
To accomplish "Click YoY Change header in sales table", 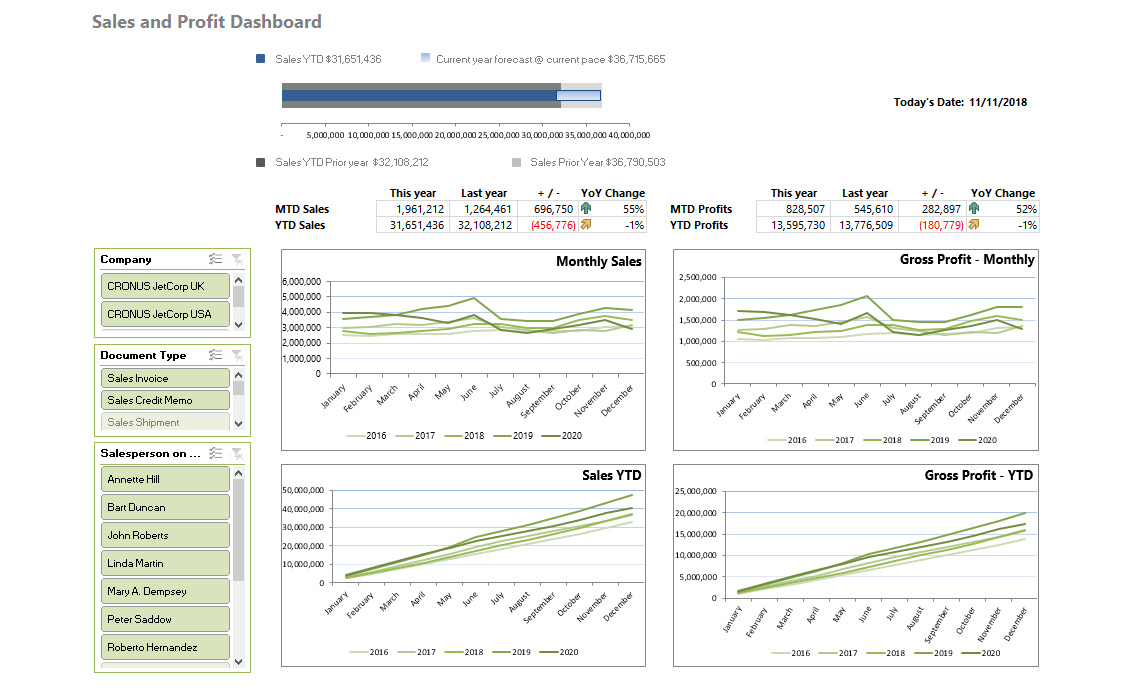I will 613,193.
